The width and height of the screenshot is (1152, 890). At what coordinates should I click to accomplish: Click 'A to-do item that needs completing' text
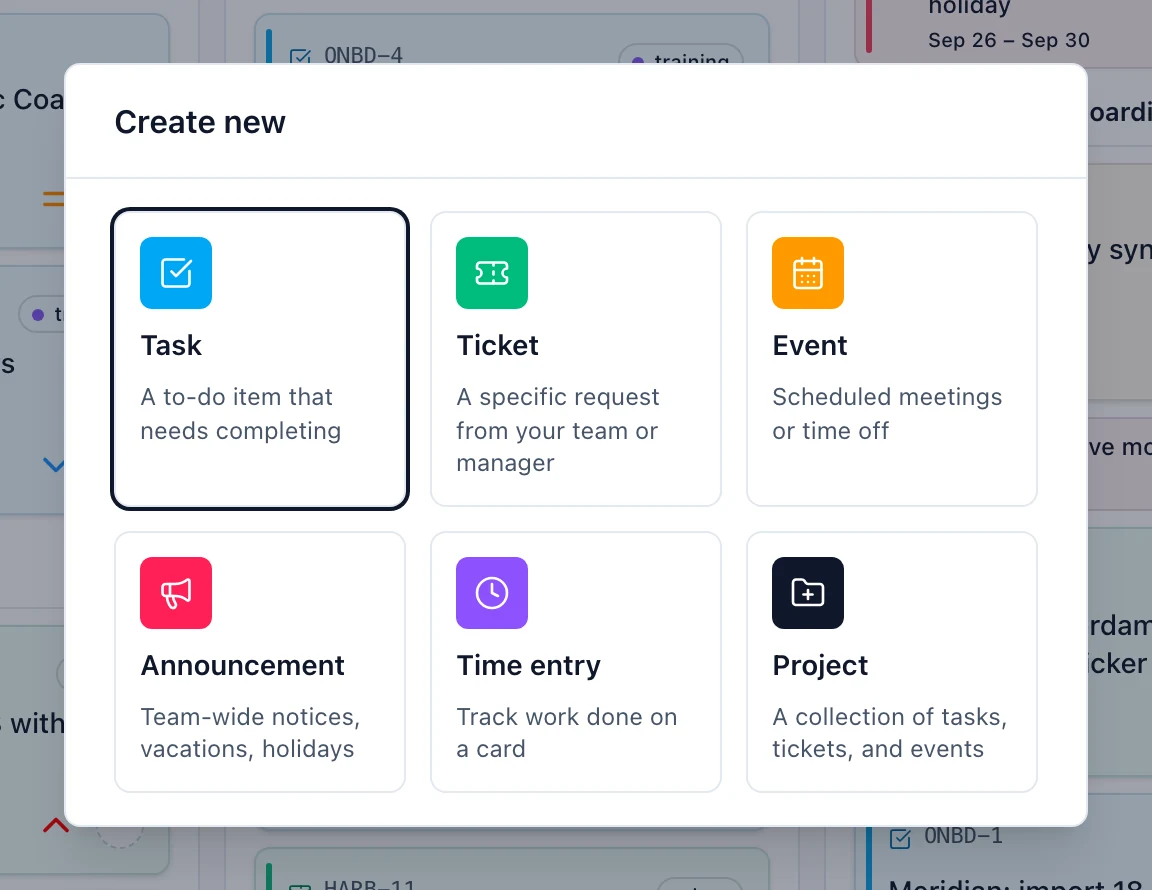(x=241, y=414)
